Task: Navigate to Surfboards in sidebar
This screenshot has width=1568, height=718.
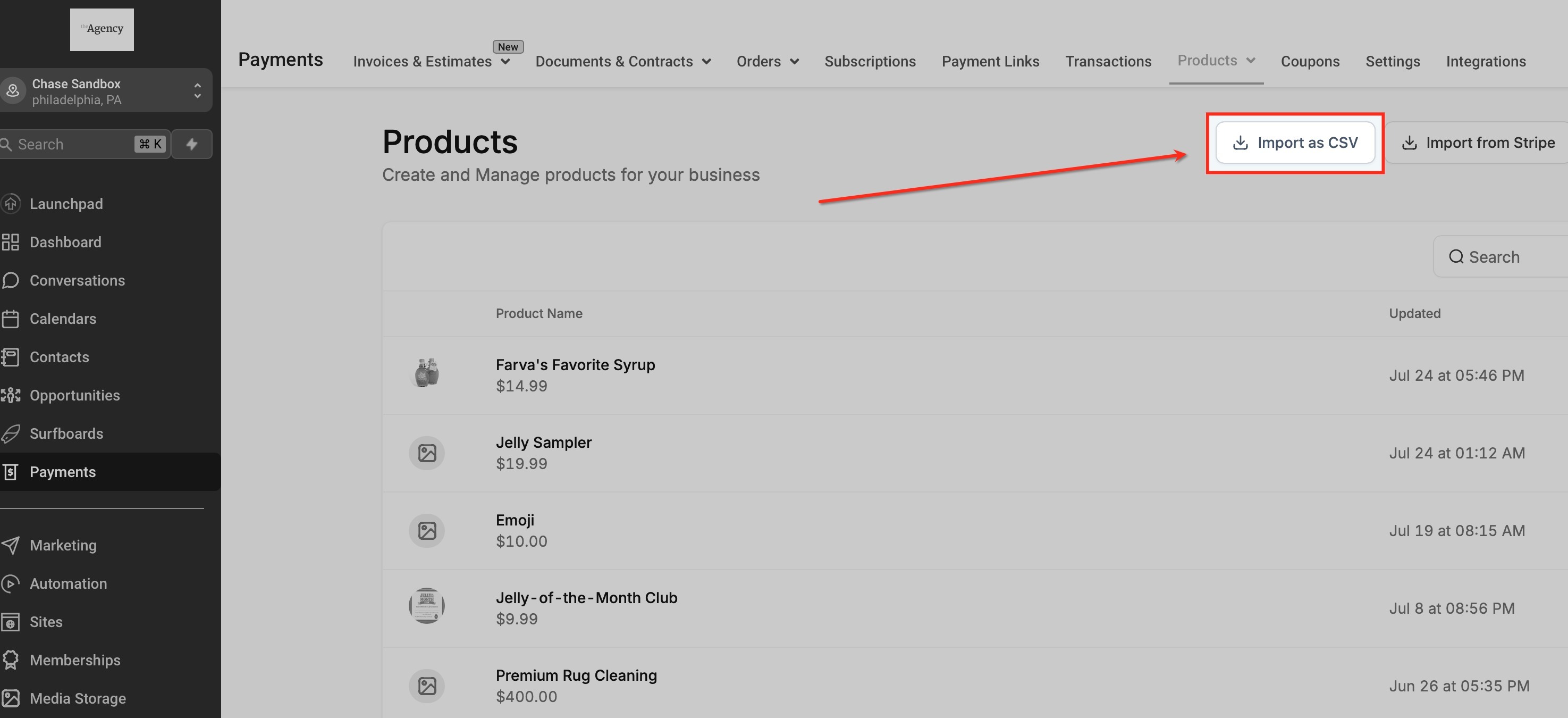Action: (x=66, y=433)
